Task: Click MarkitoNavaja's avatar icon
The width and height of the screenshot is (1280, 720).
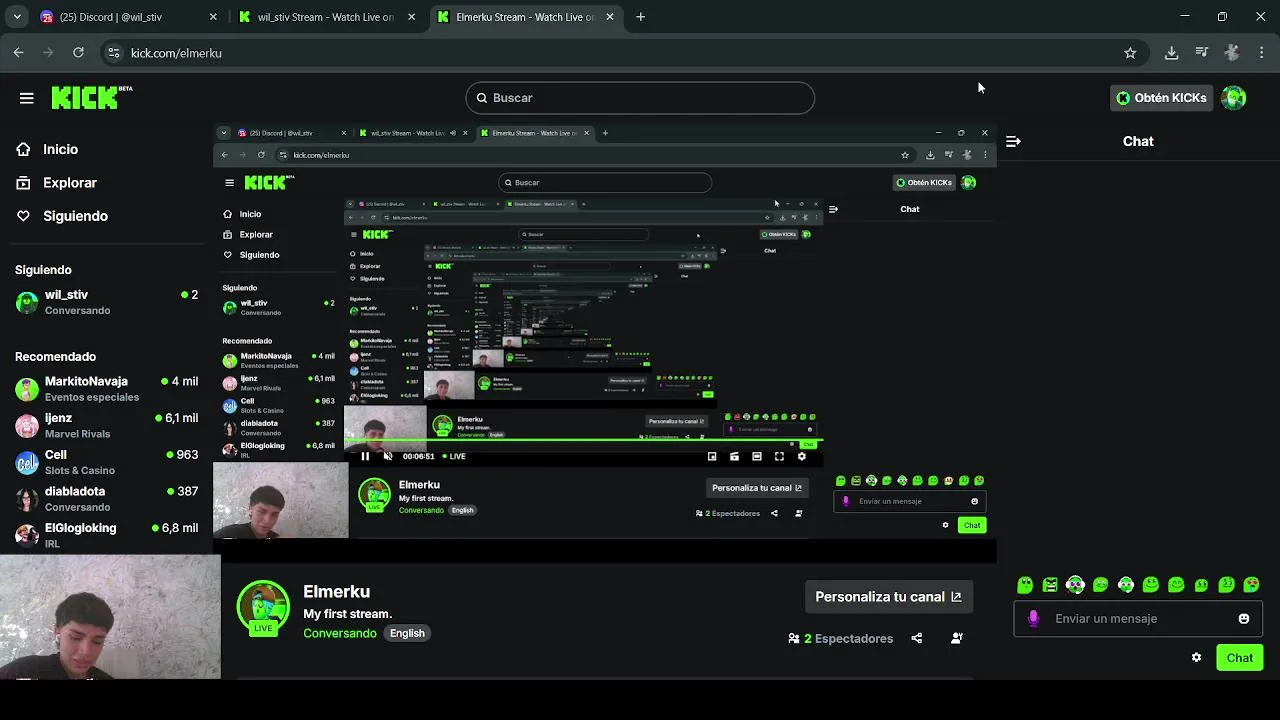Action: [27, 389]
